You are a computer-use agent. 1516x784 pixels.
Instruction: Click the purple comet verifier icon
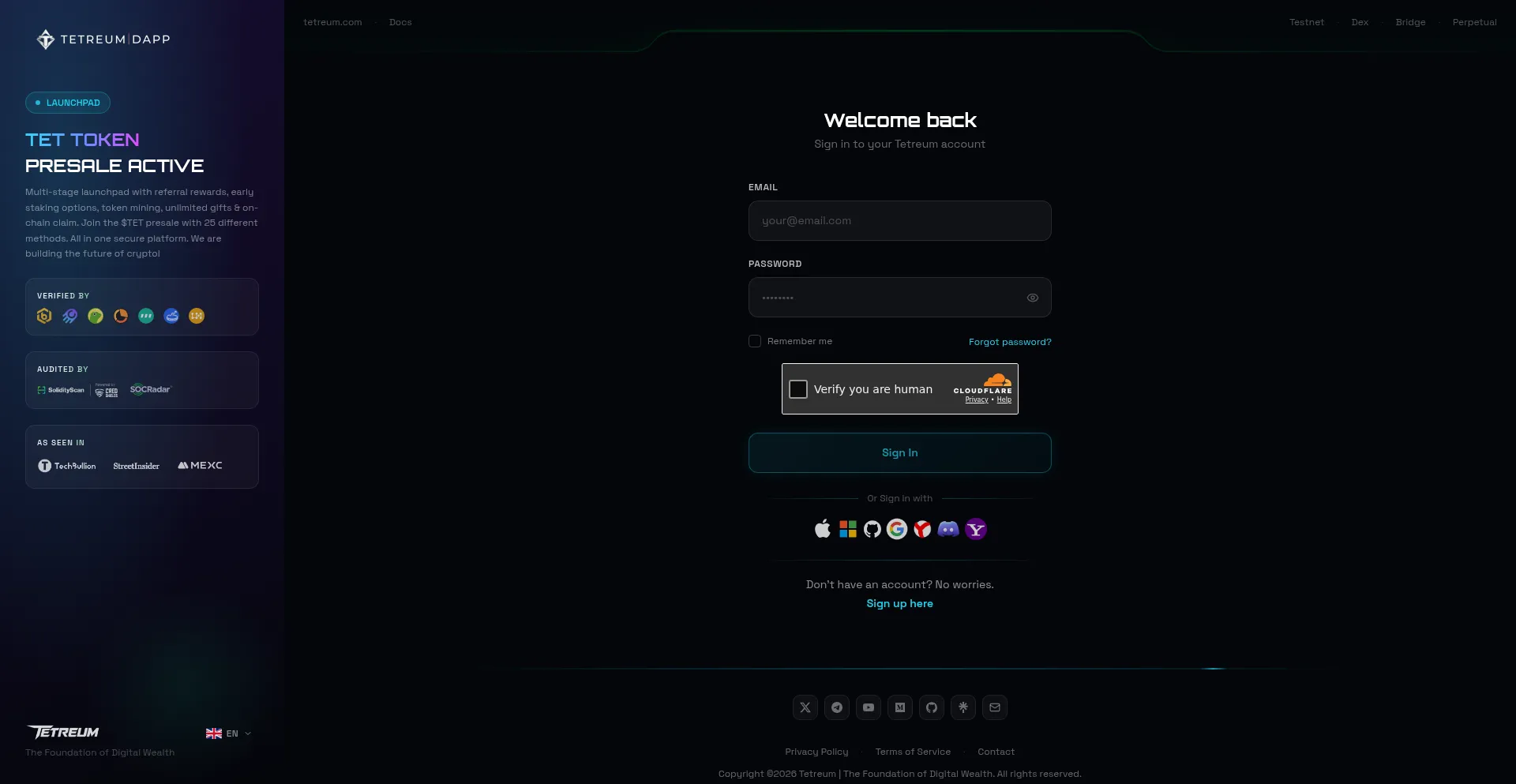tap(70, 316)
